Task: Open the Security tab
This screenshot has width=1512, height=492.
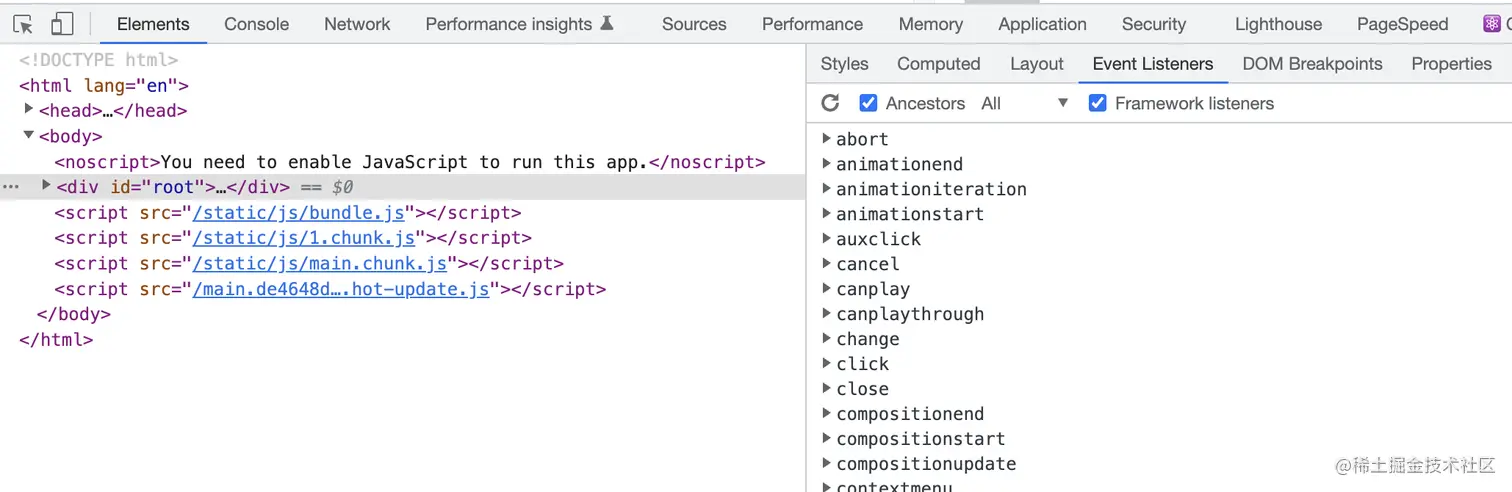Action: (x=1153, y=24)
